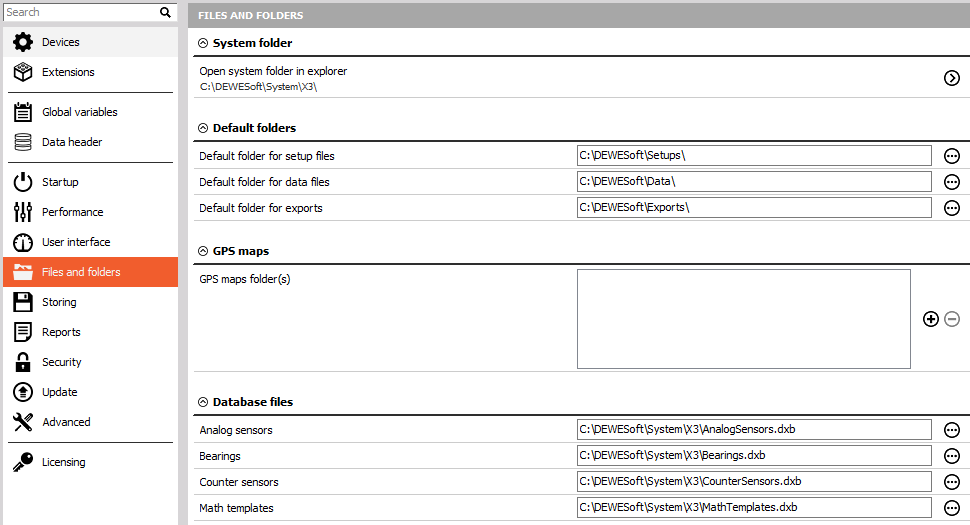Click 'Open system folder in explorer' text
Viewport: 970px width, 525px height.
273,71
